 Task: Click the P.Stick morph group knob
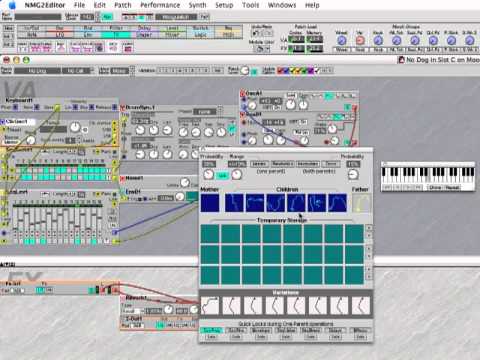(451, 41)
